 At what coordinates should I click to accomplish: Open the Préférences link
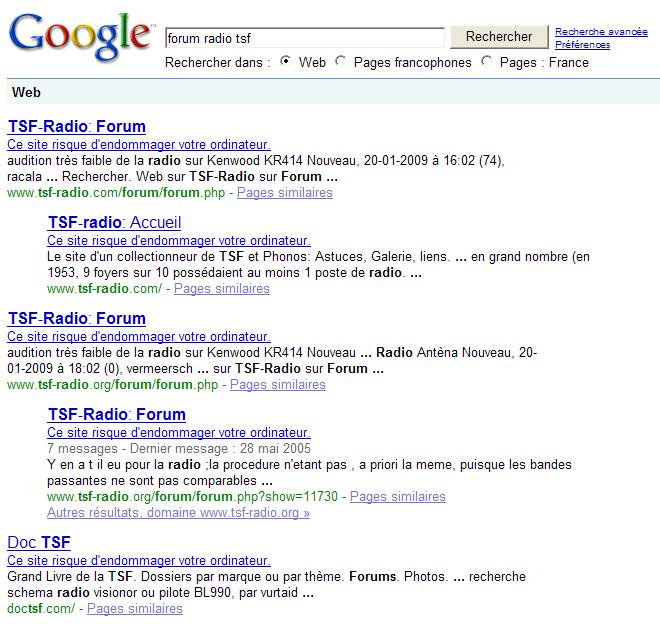pos(582,45)
